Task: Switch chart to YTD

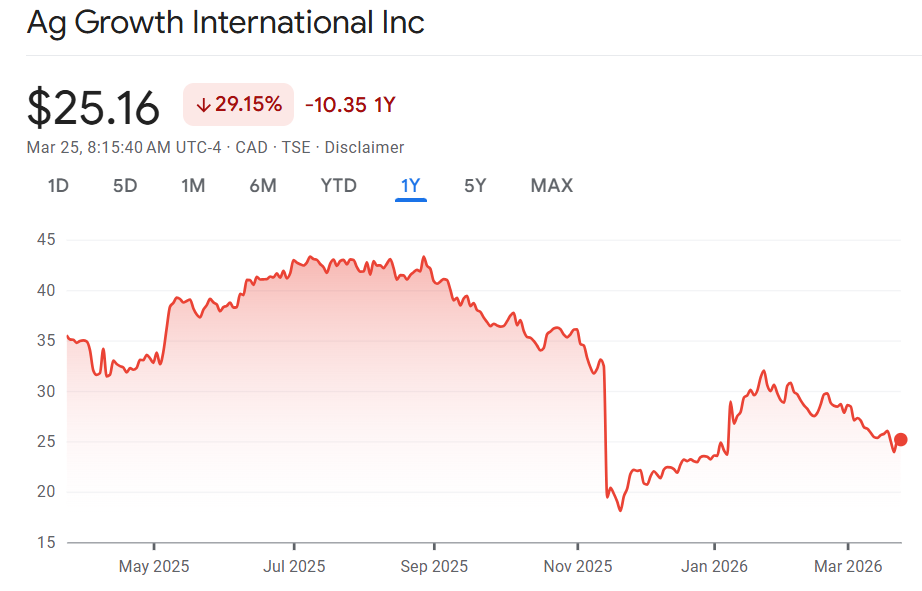Action: (x=338, y=185)
